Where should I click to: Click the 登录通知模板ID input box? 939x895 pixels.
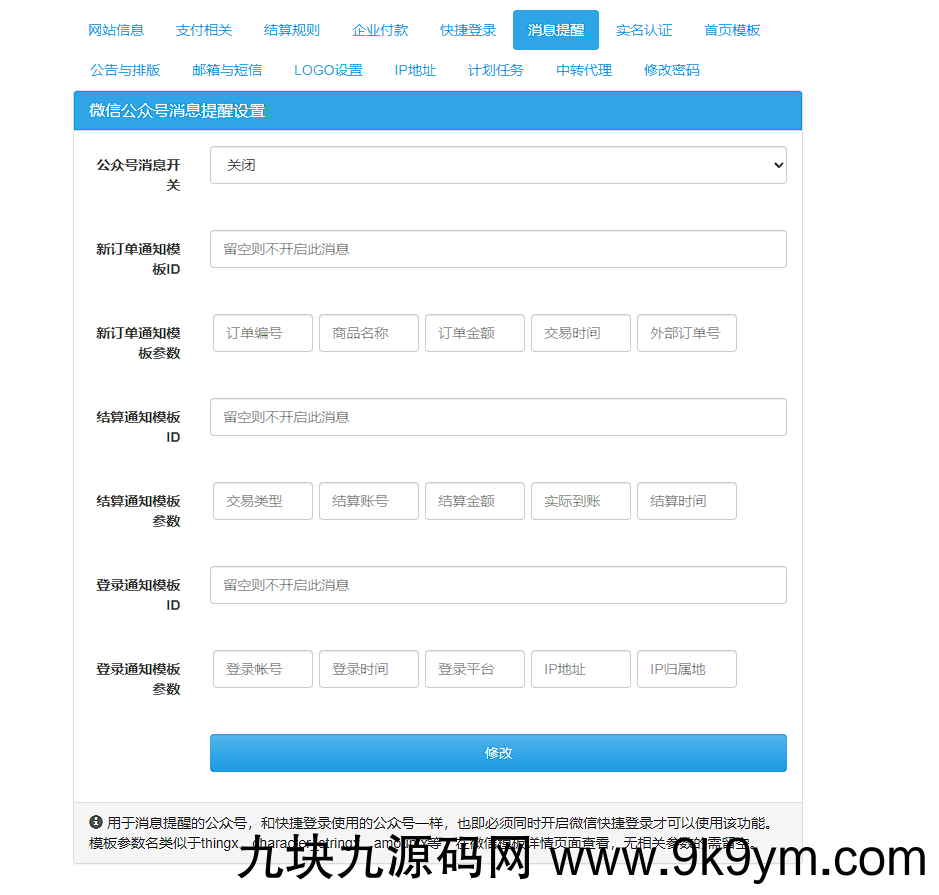tap(497, 585)
